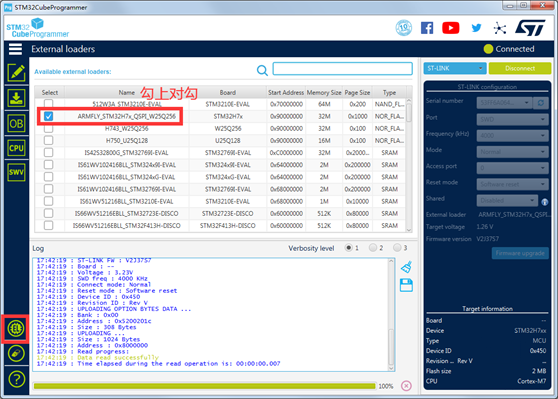The height and width of the screenshot is (399, 558).
Task: Open the help question mark icon
Action: point(16,379)
